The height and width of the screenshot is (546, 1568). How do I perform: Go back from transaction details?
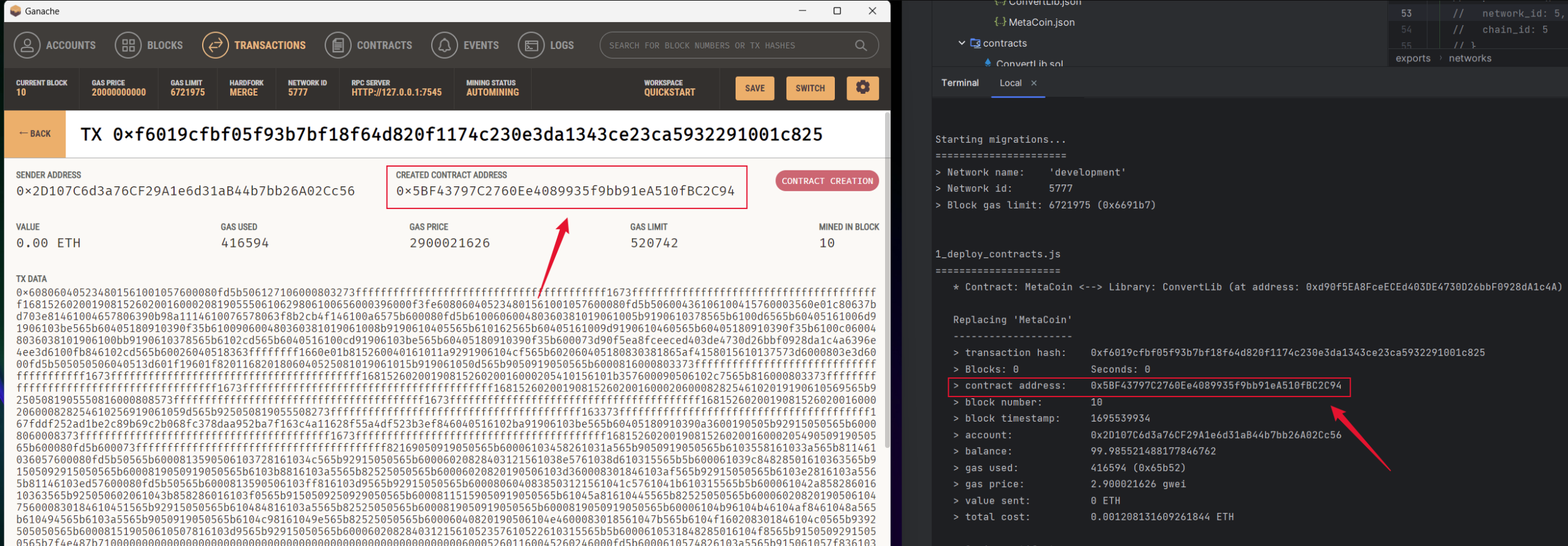[x=35, y=134]
